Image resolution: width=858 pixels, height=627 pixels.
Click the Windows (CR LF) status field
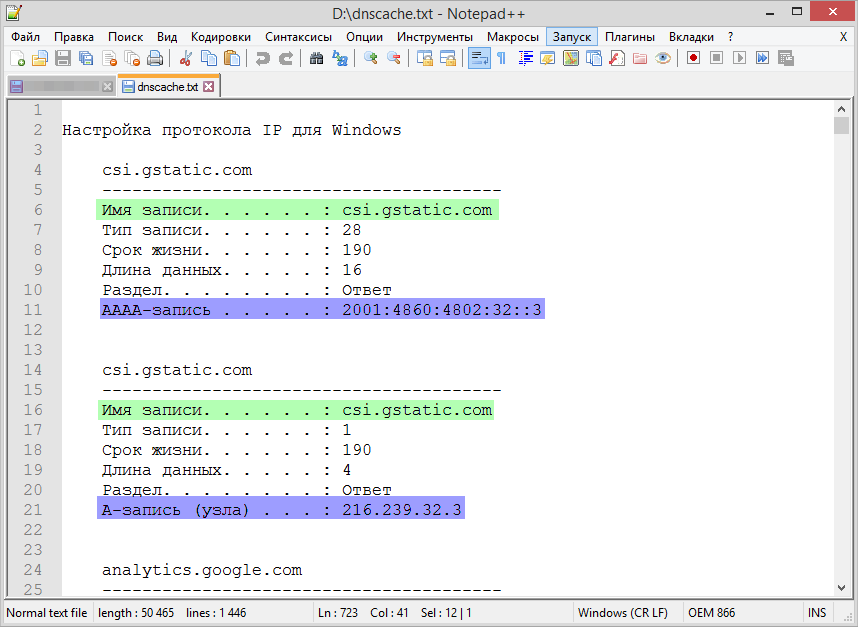623,613
